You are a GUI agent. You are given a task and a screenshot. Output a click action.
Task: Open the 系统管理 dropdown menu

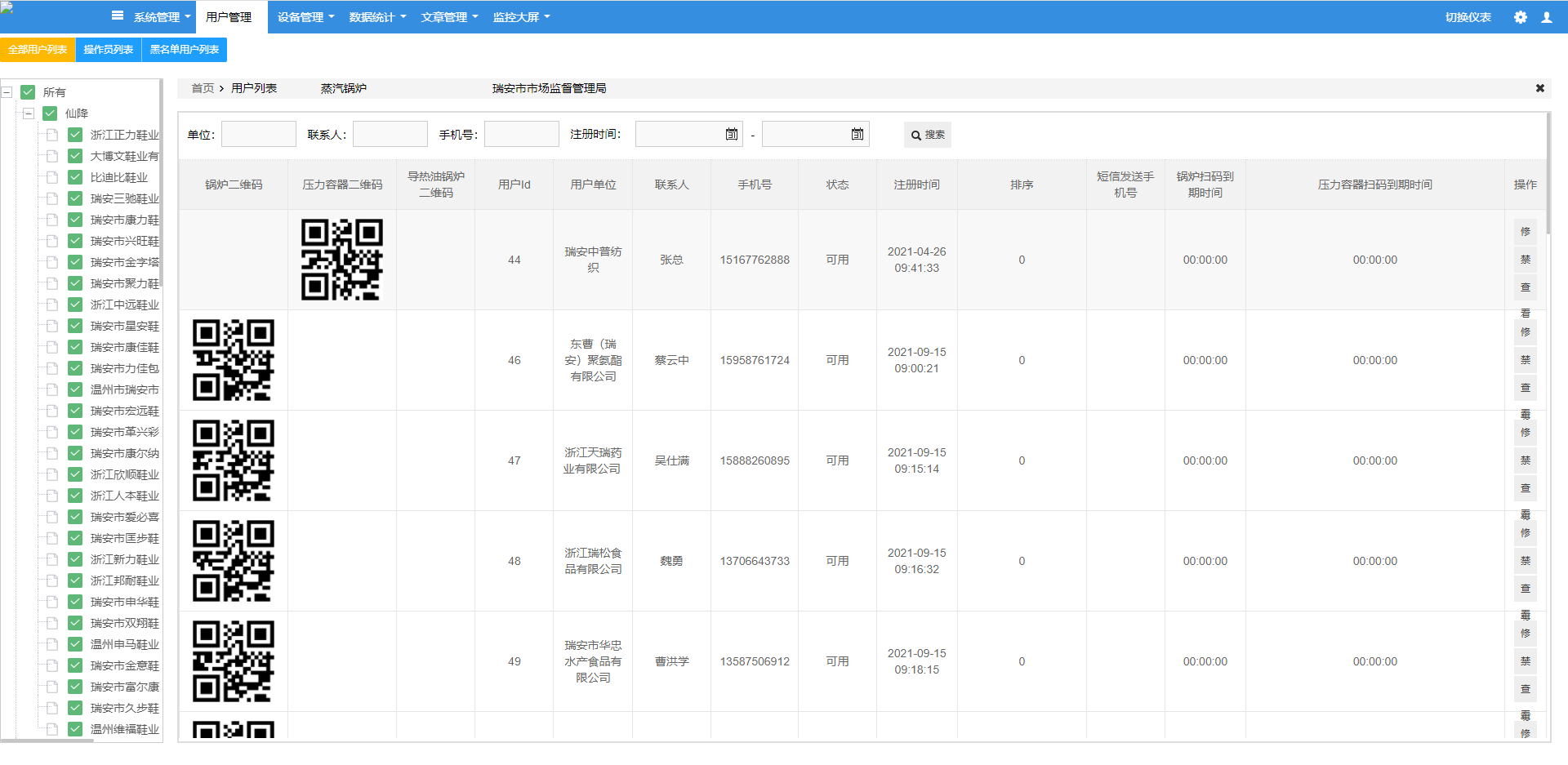[x=162, y=17]
